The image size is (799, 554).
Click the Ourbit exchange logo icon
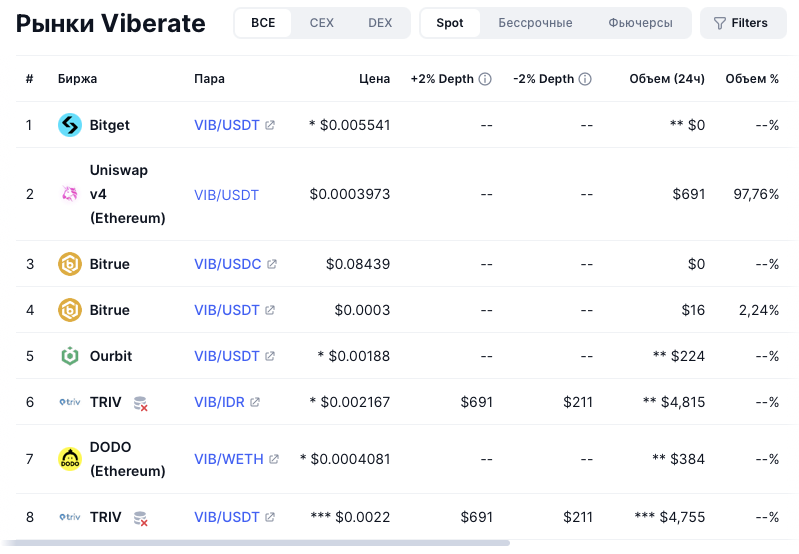[70, 356]
